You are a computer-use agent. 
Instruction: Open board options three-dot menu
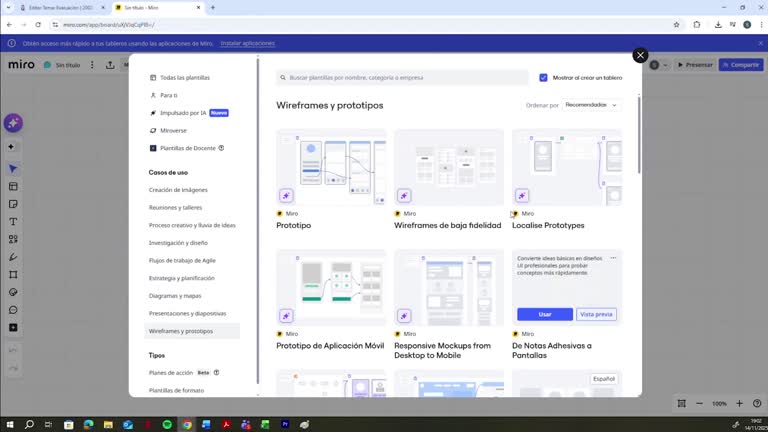(92, 65)
